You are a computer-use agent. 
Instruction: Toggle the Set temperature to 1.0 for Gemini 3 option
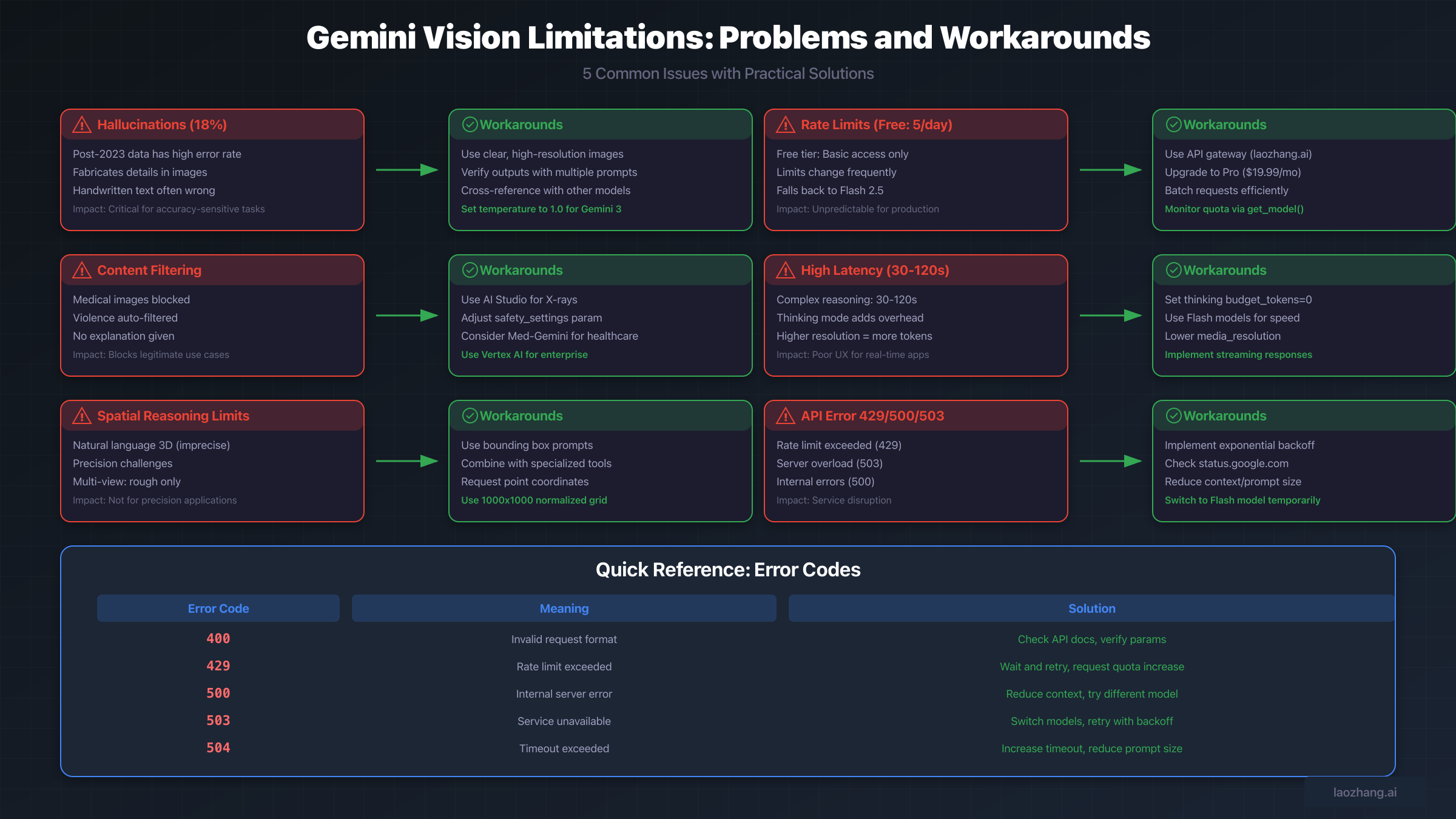point(541,209)
